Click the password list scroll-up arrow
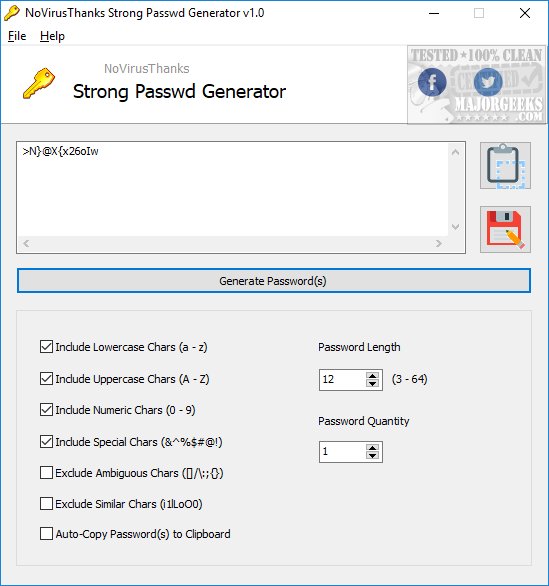The width and height of the screenshot is (549, 586). tap(455, 152)
